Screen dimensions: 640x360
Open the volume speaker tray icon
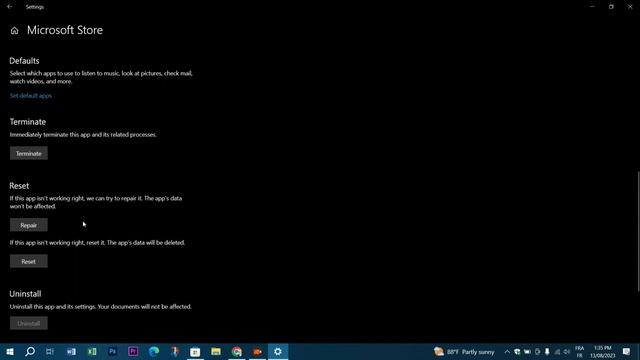coord(567,351)
